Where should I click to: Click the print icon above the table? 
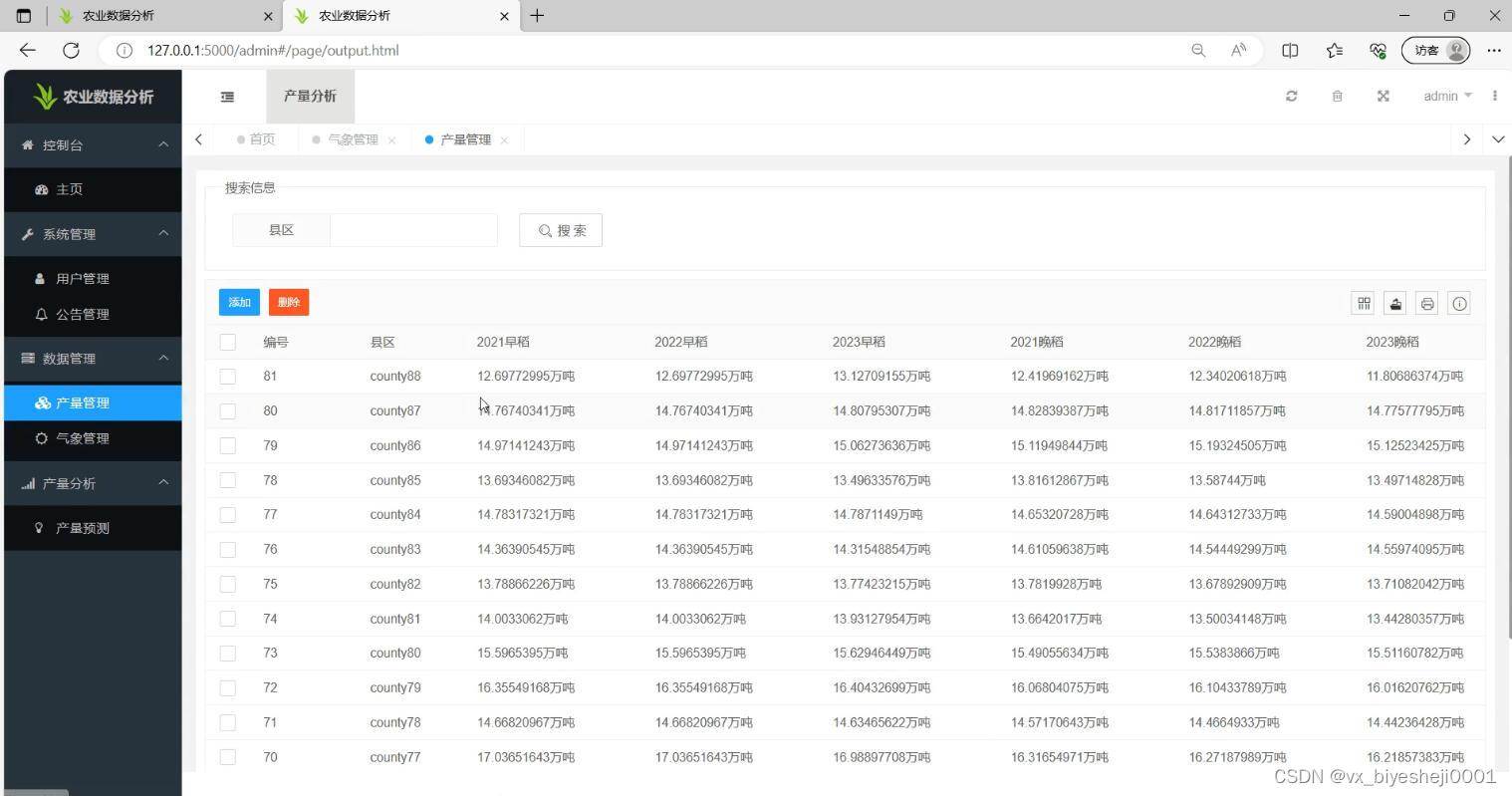tap(1426, 303)
